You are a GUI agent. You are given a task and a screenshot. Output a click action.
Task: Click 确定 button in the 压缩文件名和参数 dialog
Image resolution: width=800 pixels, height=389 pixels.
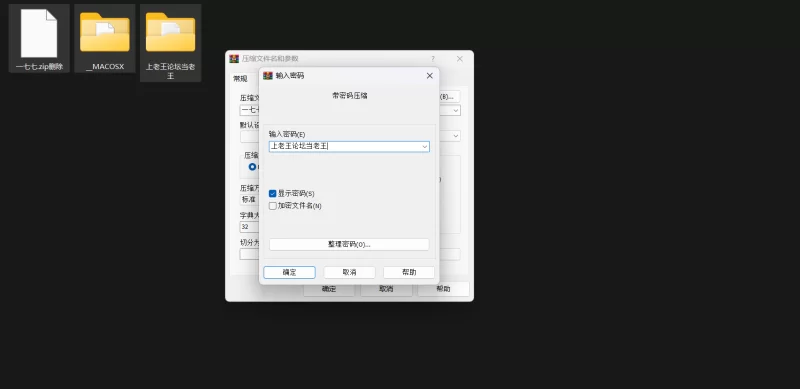click(x=329, y=289)
